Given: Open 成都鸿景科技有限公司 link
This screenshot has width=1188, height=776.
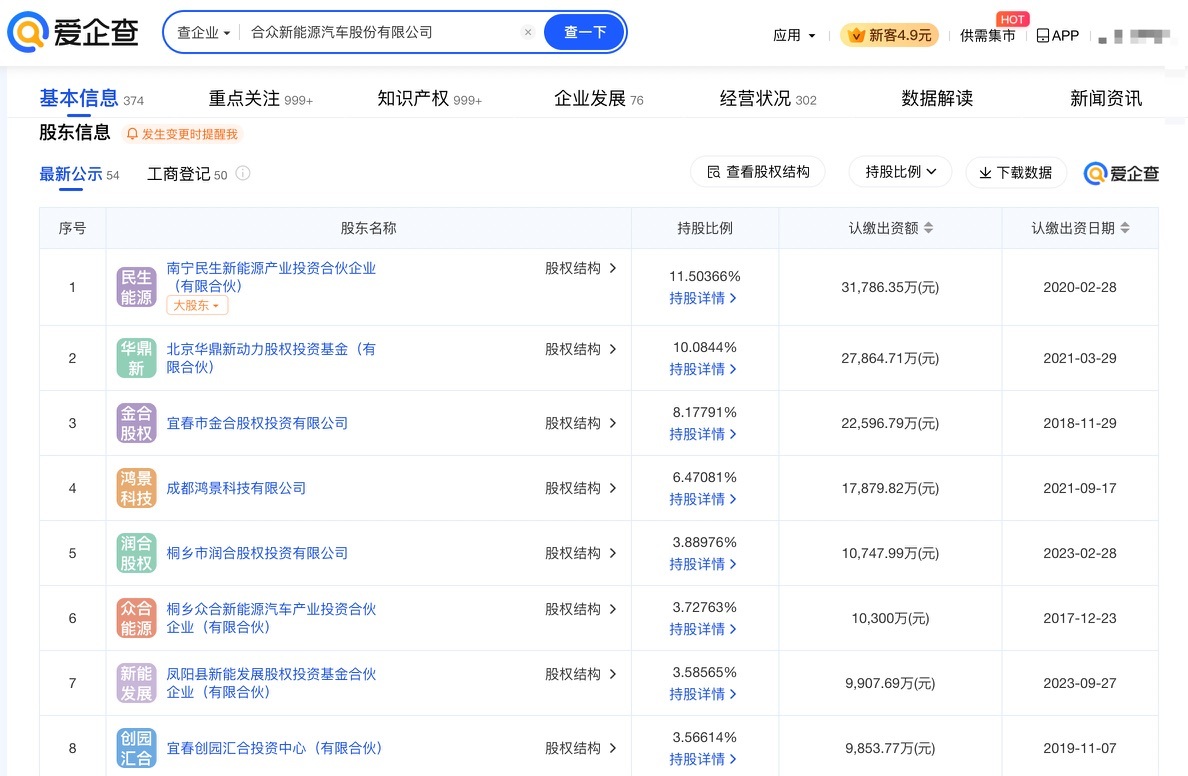Looking at the screenshot, I should [236, 488].
